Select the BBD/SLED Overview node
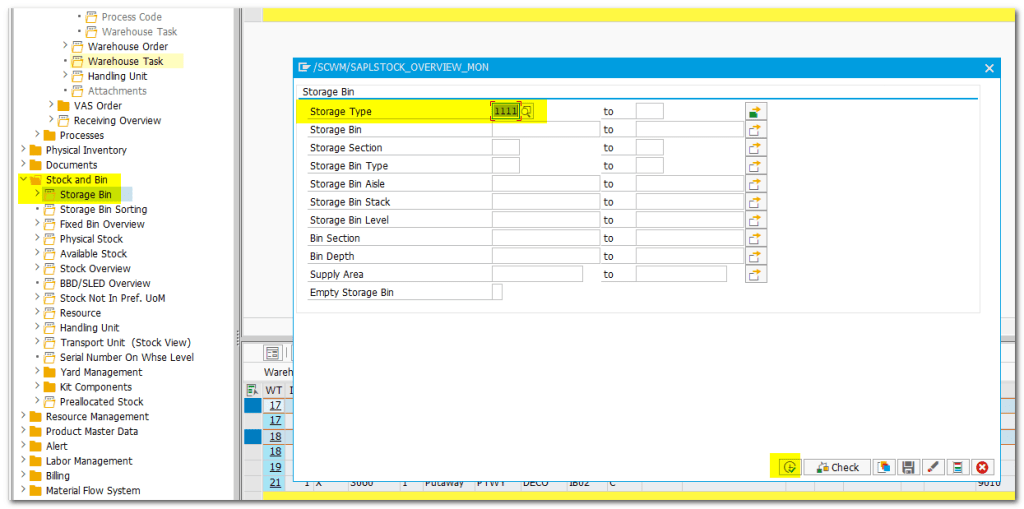The image size is (1024, 509). point(104,283)
